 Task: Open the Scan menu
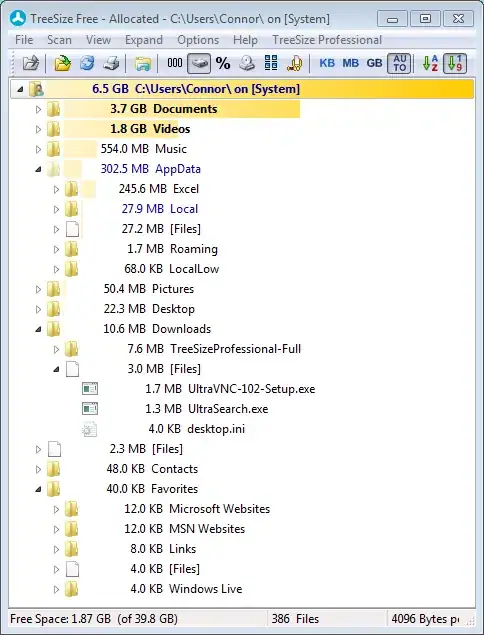point(59,40)
